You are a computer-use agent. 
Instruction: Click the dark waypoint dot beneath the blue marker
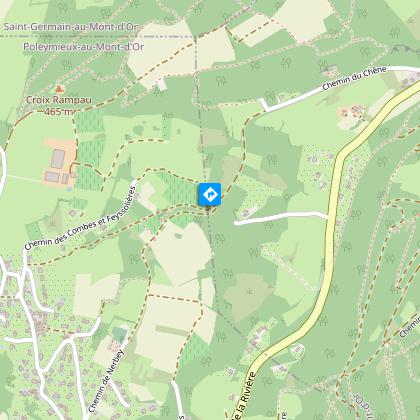208,208
